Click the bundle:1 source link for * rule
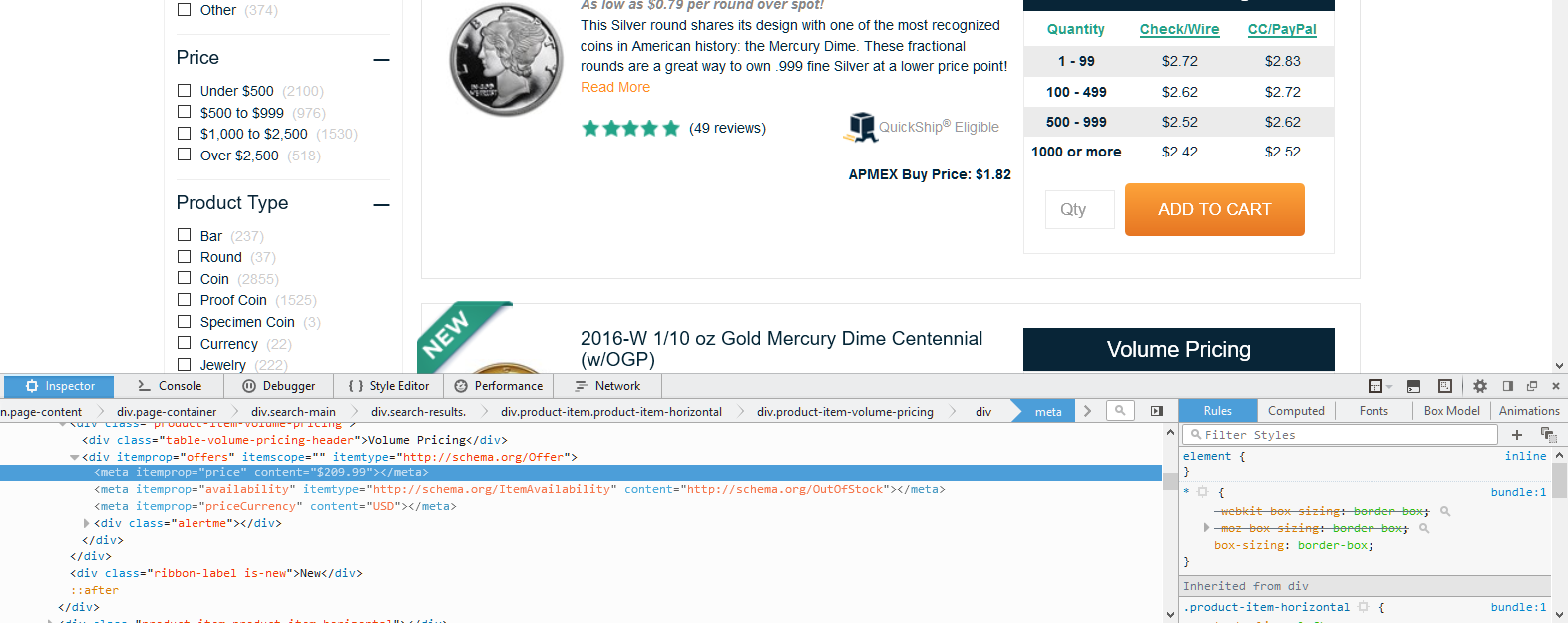1568x623 pixels. point(1518,492)
